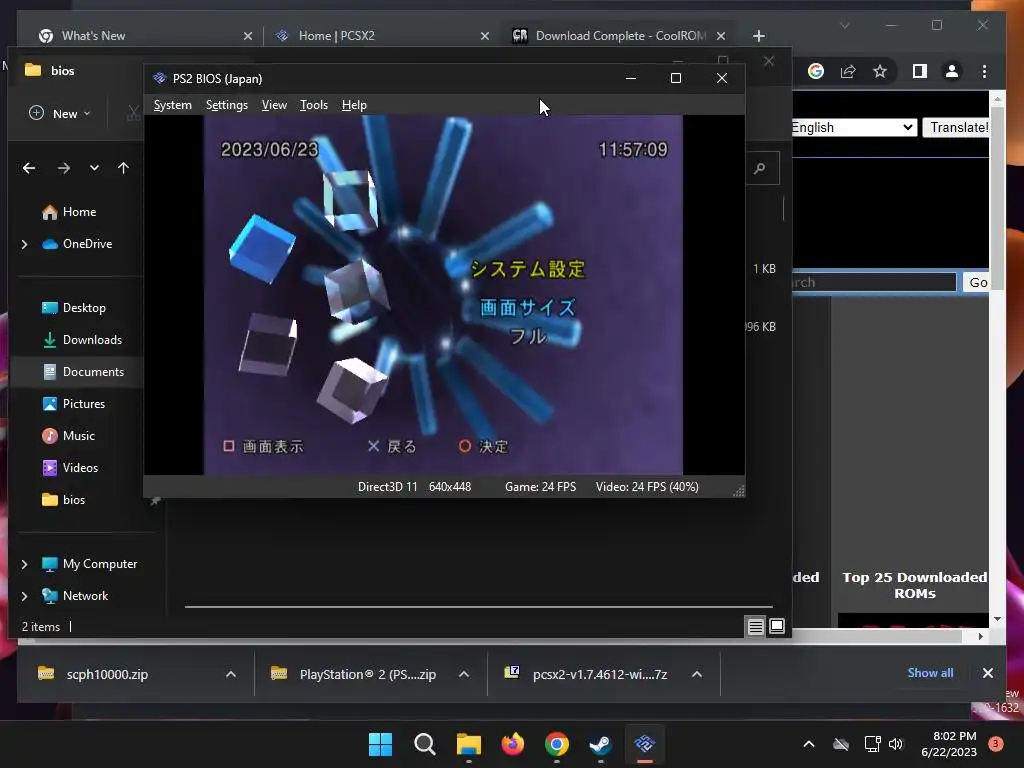Open the System menu in PCSX2
Screen dimensions: 1024x768
[172, 105]
